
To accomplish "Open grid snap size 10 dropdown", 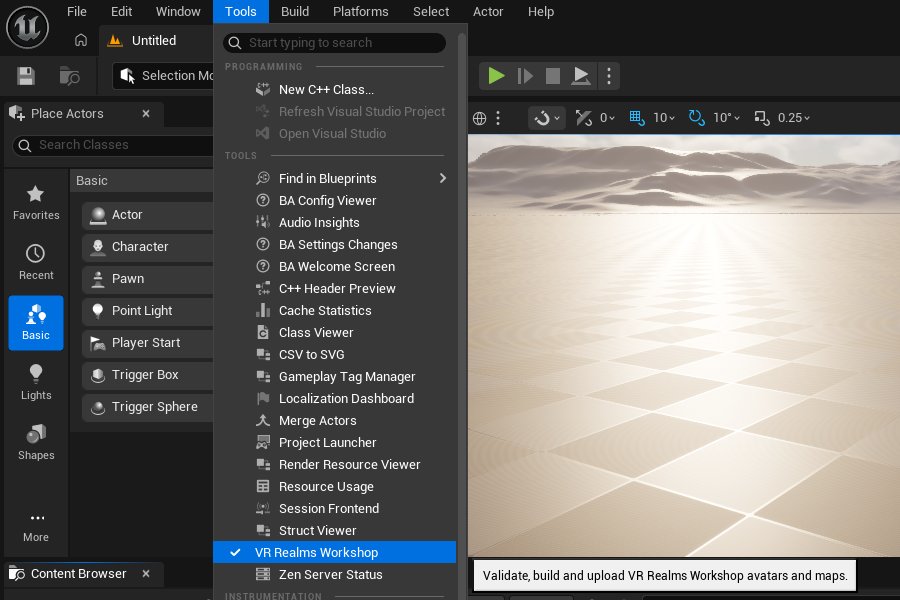I will pyautogui.click(x=664, y=118).
